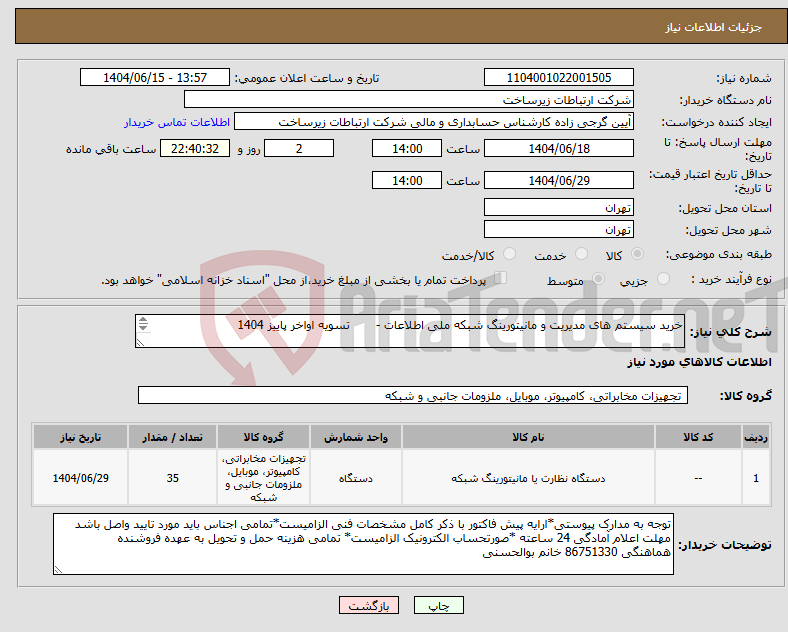Click the واحد شمارش column header
788x632 pixels.
click(356, 437)
